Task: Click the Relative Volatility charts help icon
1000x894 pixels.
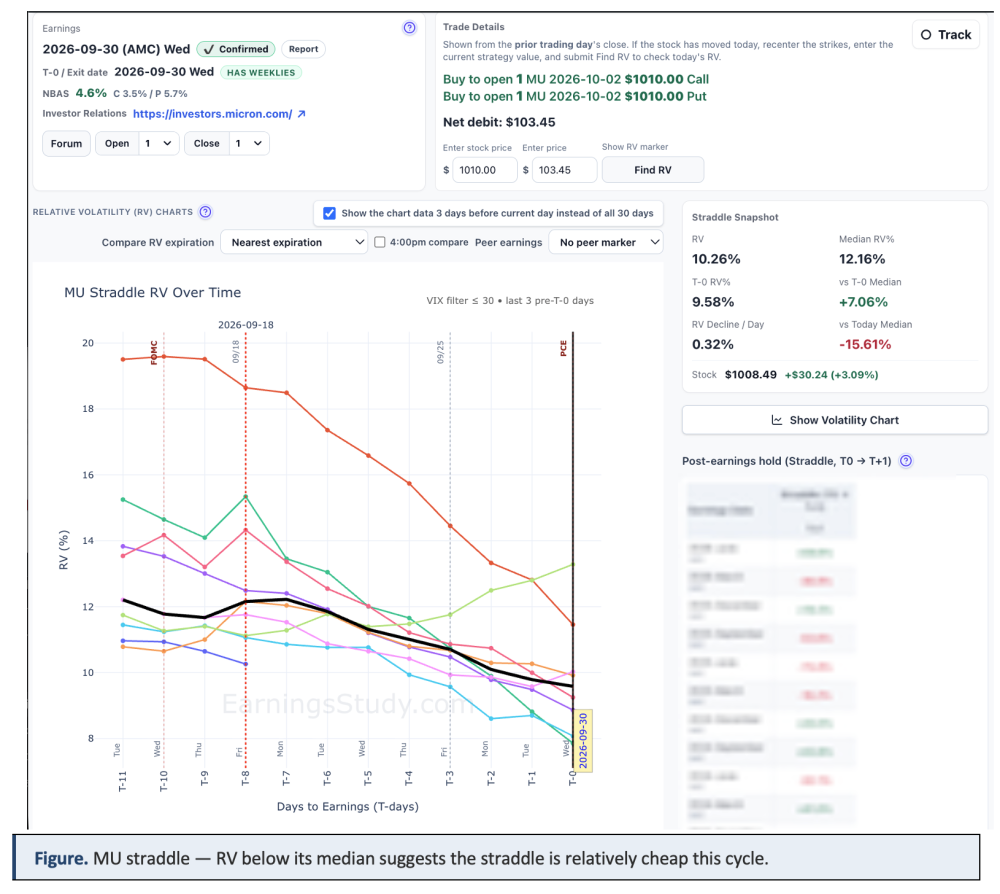Action: click(205, 212)
